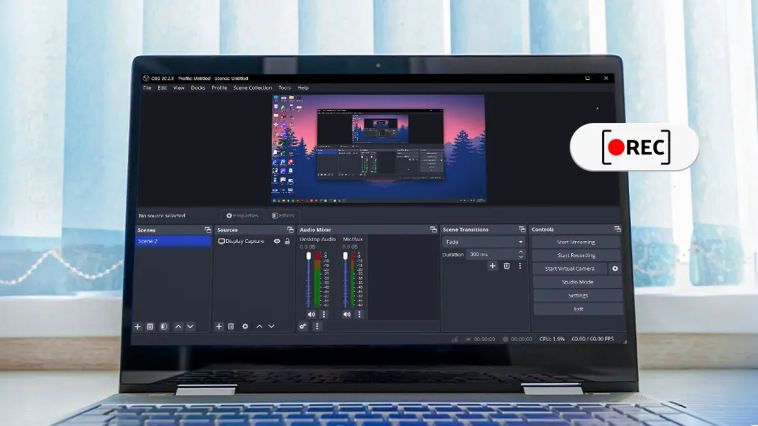Open transition properties three-dot menu

[520, 266]
